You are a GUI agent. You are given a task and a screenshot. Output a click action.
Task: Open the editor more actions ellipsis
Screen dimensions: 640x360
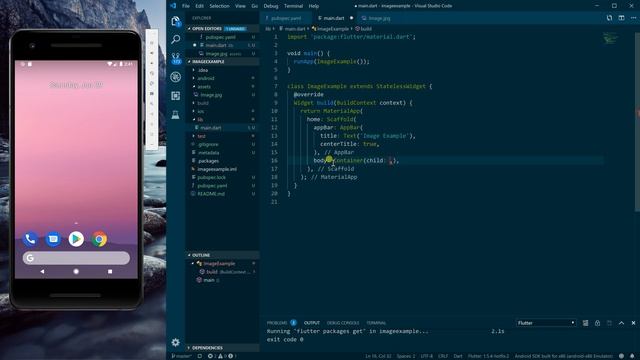coord(633,18)
